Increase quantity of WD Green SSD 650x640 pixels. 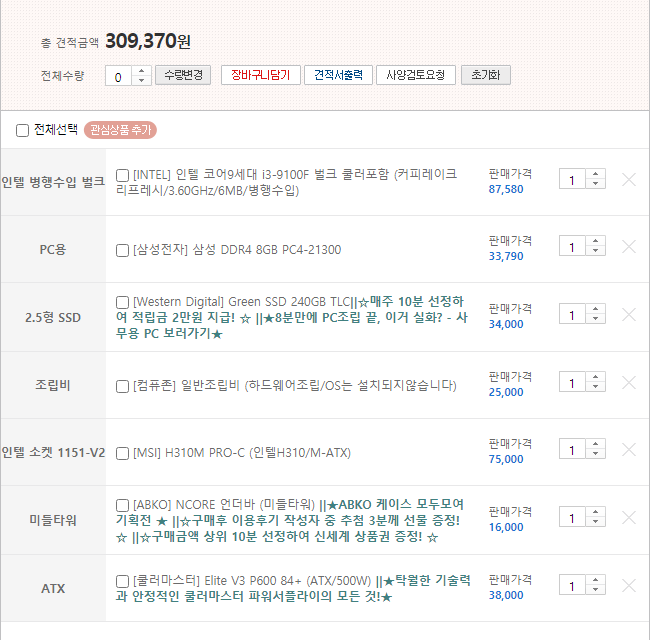point(596,309)
